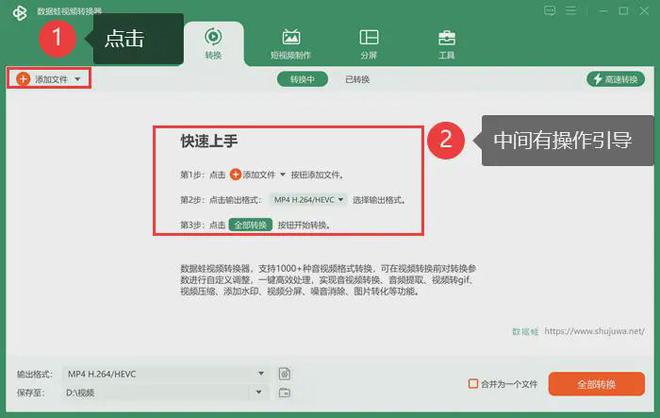Viewport: 660px width, 418px height.
Task: Open the shujuwa.net website link
Action: [594, 331]
